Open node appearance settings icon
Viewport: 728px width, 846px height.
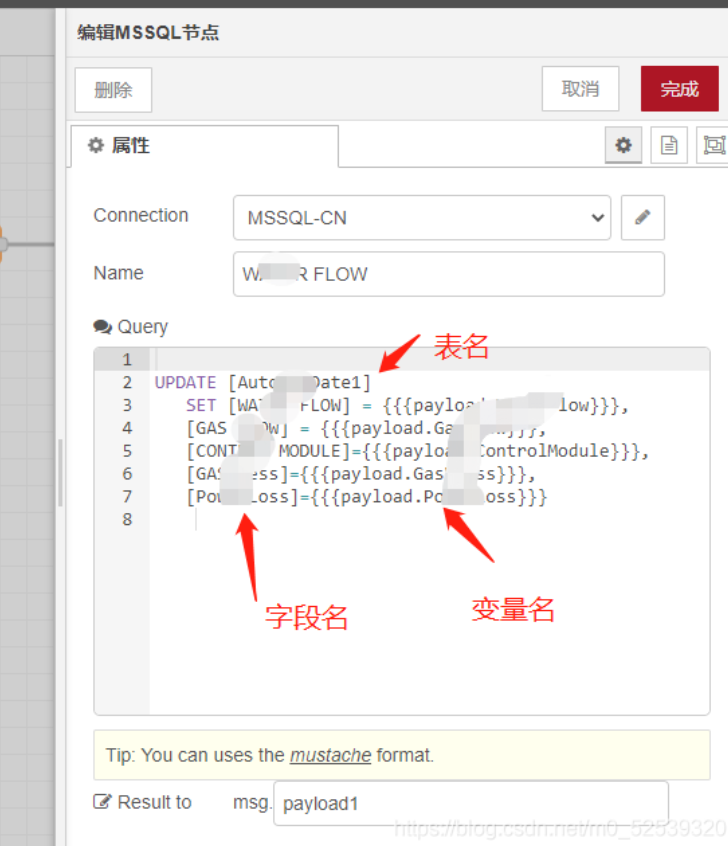click(x=713, y=145)
